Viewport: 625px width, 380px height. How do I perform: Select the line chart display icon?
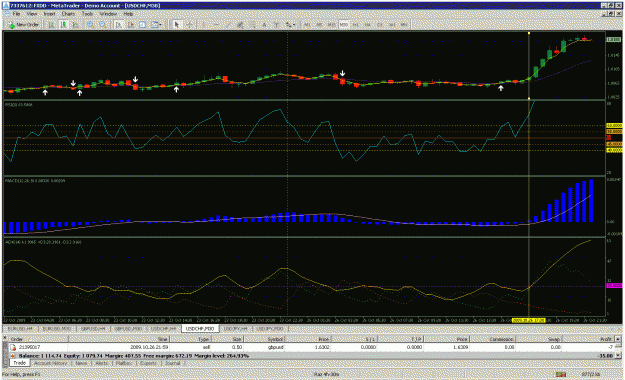pos(76,25)
